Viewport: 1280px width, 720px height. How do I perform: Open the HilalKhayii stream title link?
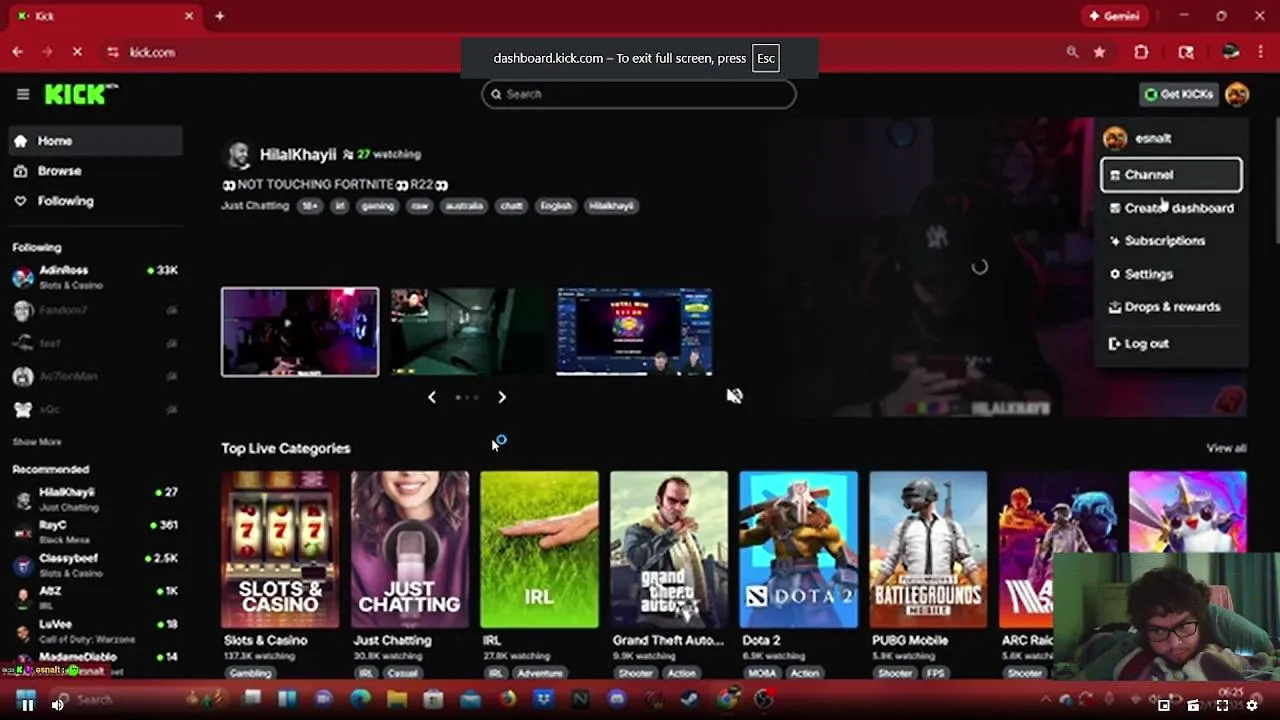[335, 185]
